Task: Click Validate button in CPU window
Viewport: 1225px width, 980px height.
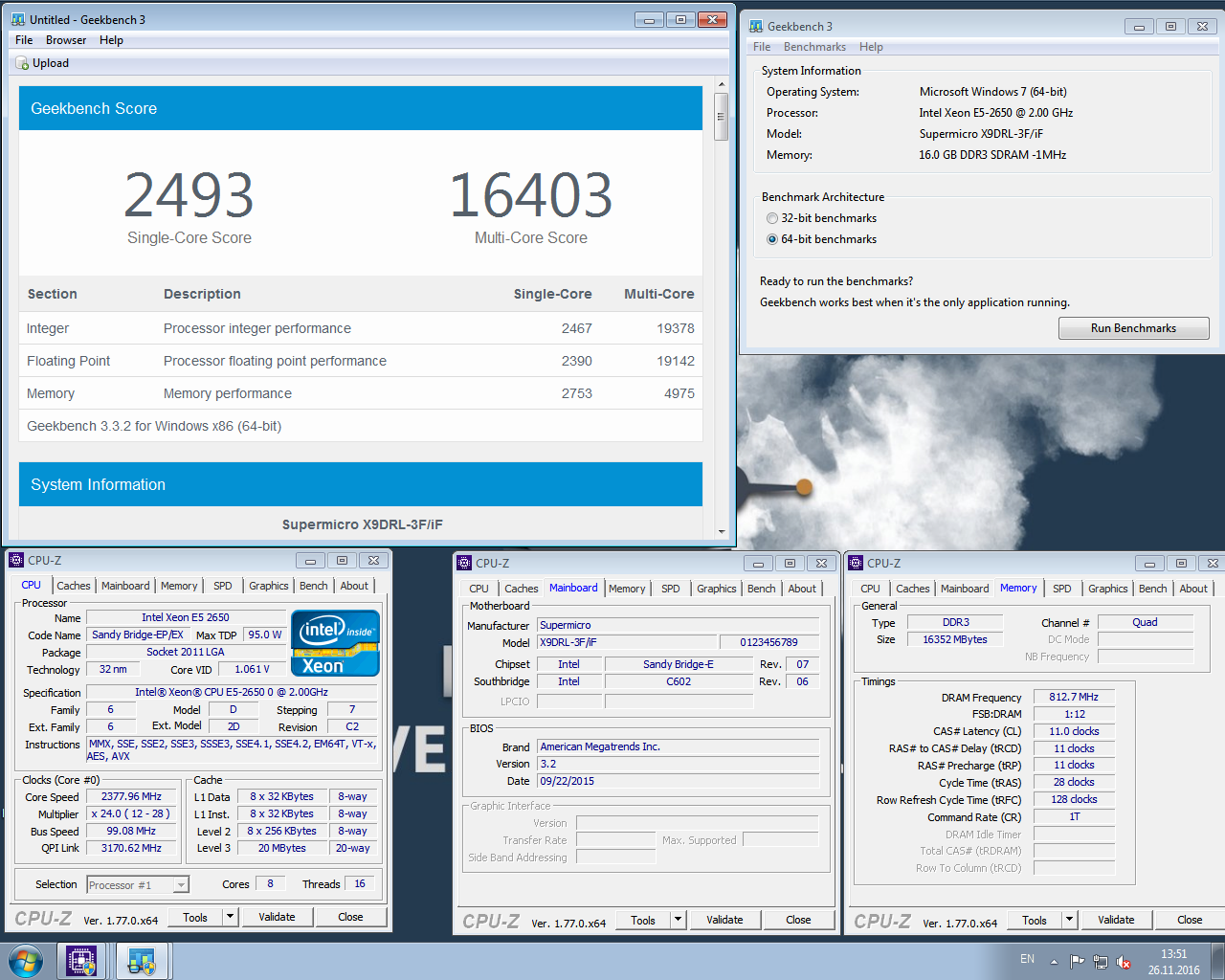Action: (277, 917)
